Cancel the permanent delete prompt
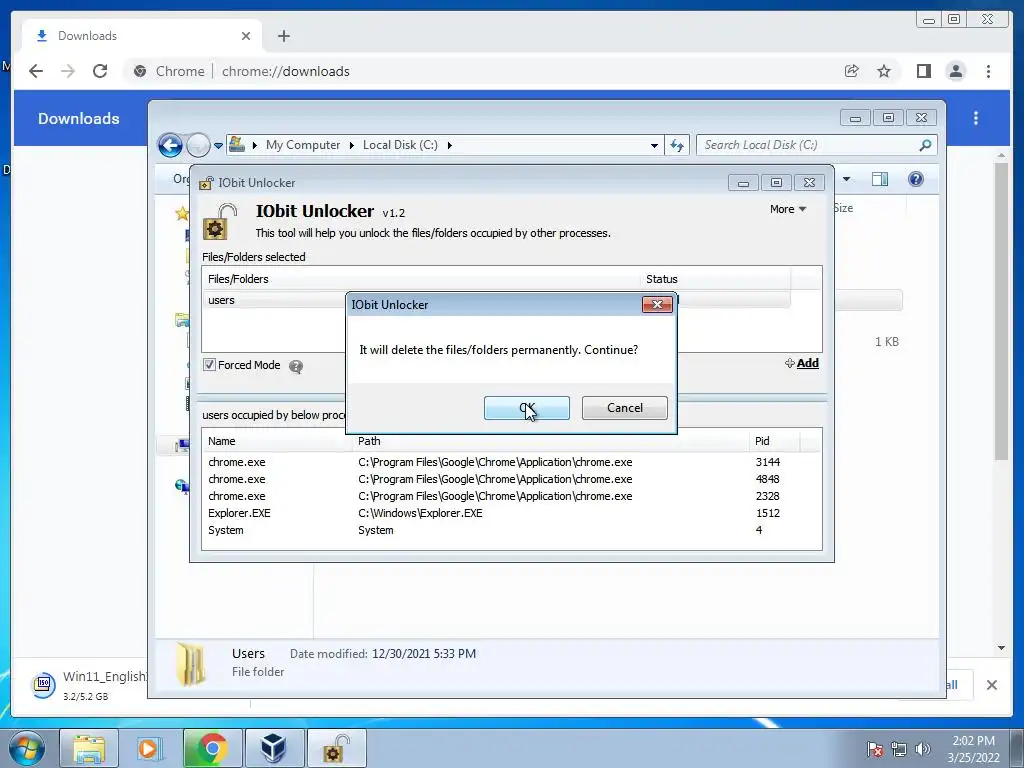 [x=624, y=408]
